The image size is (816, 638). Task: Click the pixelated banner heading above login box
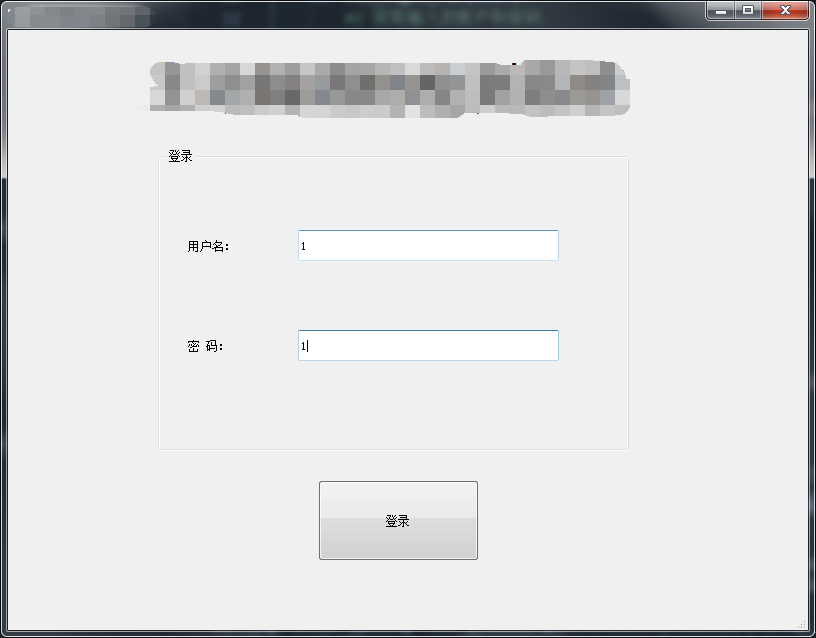(389, 88)
